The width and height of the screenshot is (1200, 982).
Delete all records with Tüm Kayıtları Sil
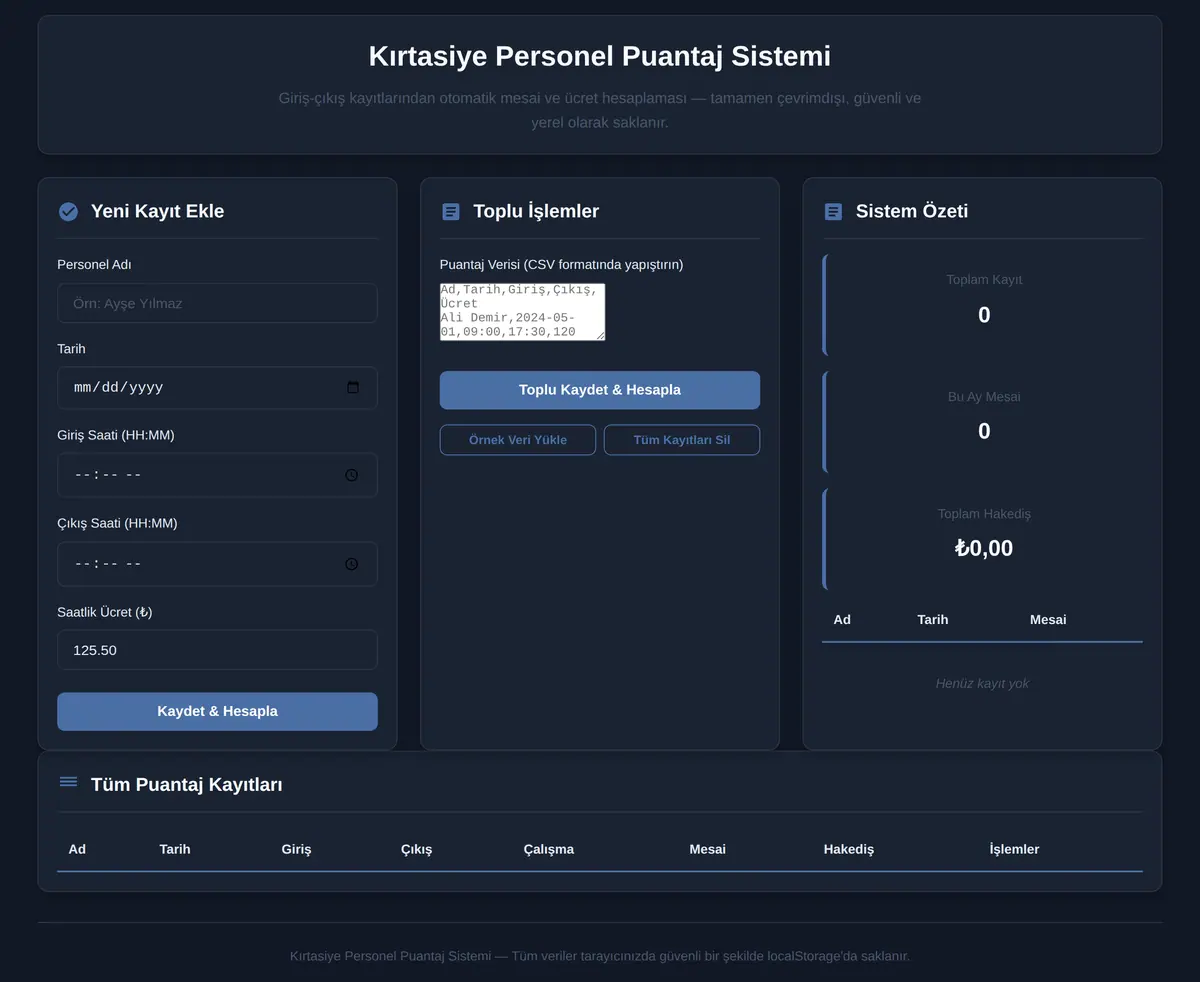click(682, 440)
